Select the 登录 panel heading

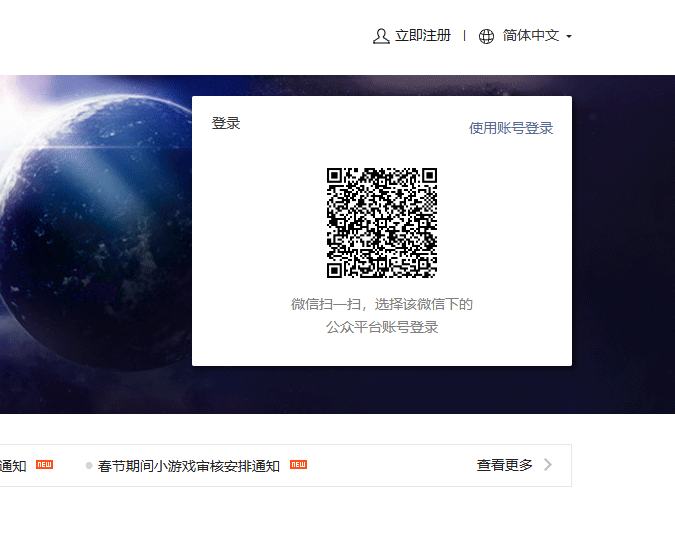click(226, 123)
